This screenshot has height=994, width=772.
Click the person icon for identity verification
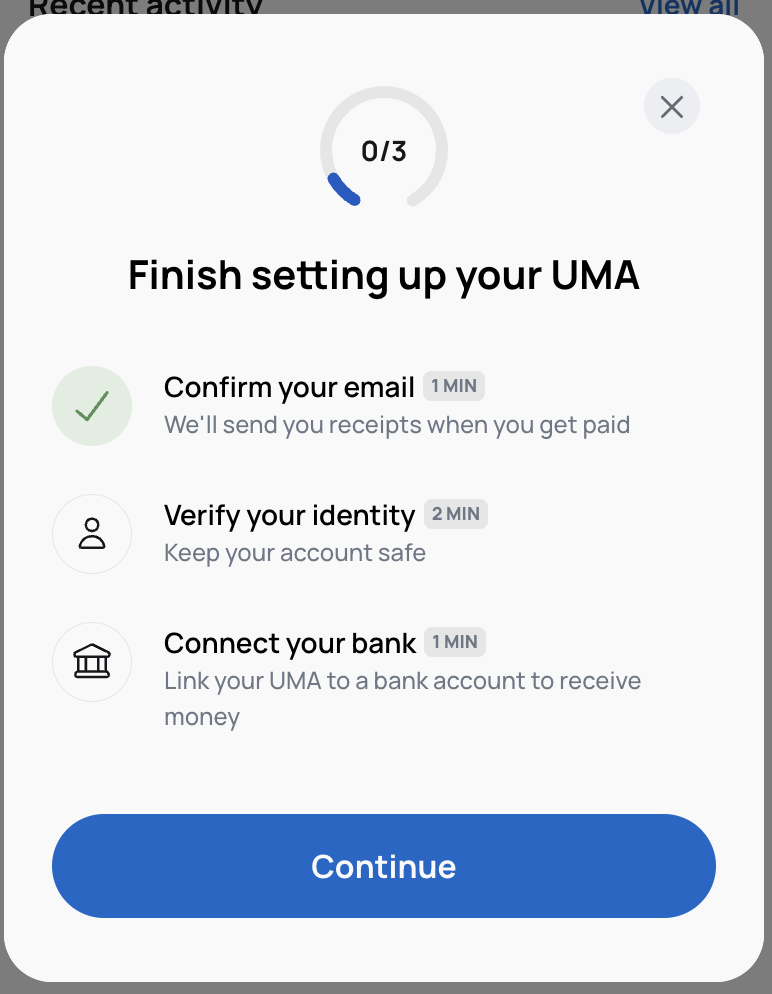click(92, 534)
